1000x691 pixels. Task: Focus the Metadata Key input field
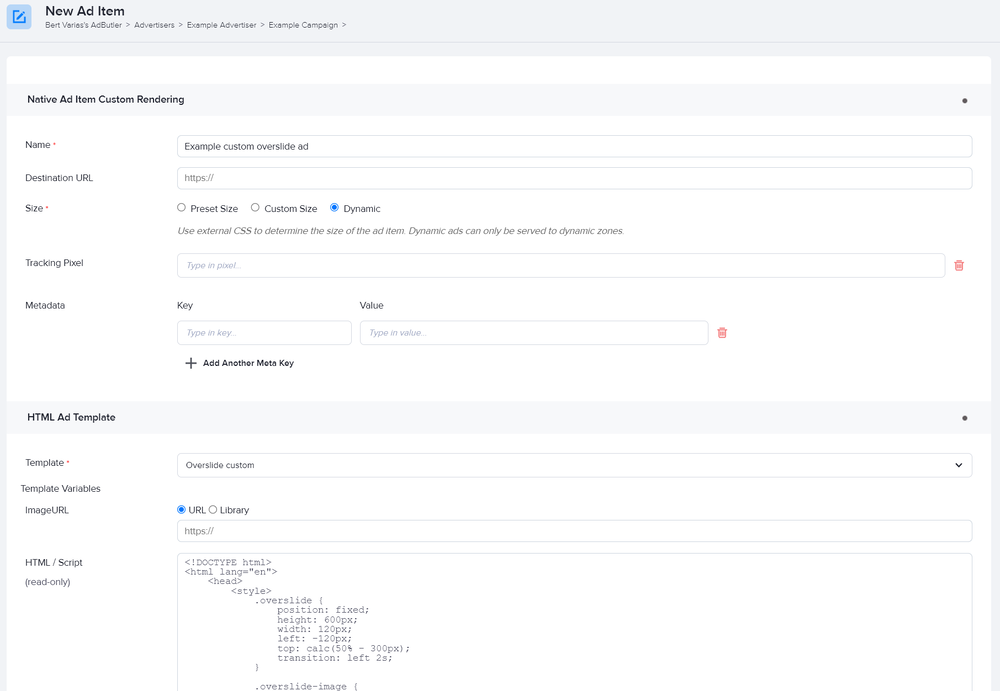[264, 332]
